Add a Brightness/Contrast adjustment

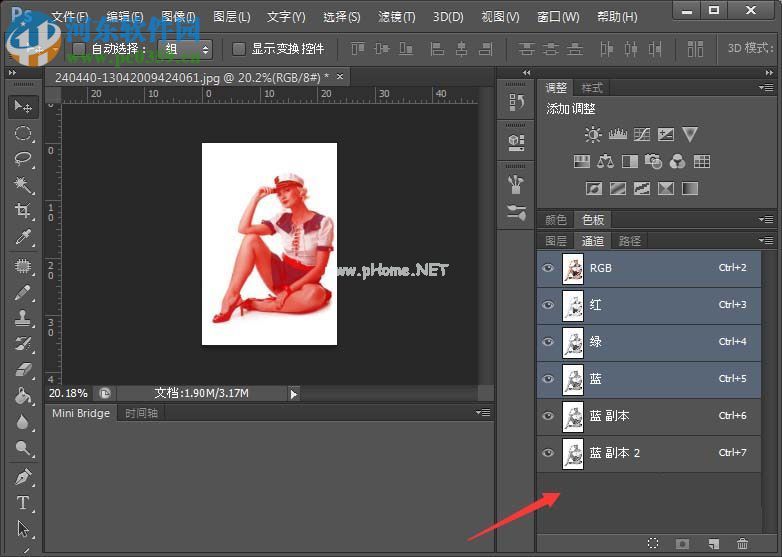tap(593, 135)
